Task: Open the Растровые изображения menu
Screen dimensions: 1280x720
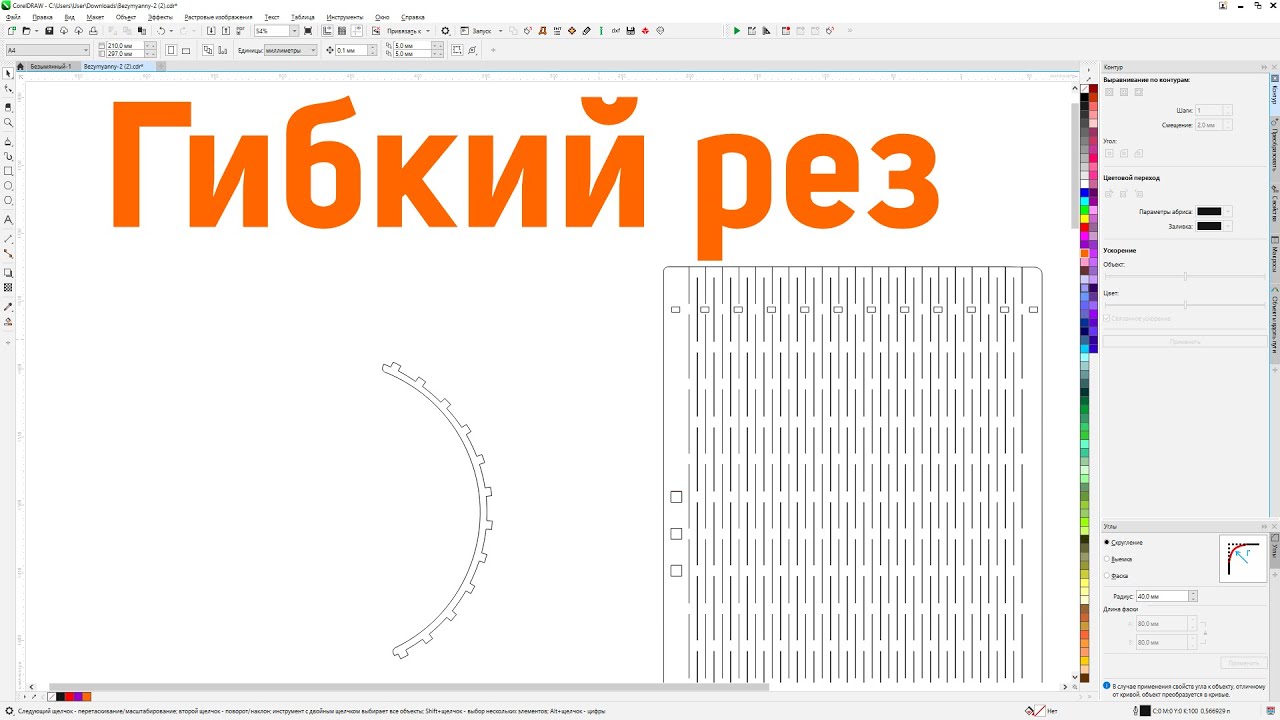Action: 218,17
